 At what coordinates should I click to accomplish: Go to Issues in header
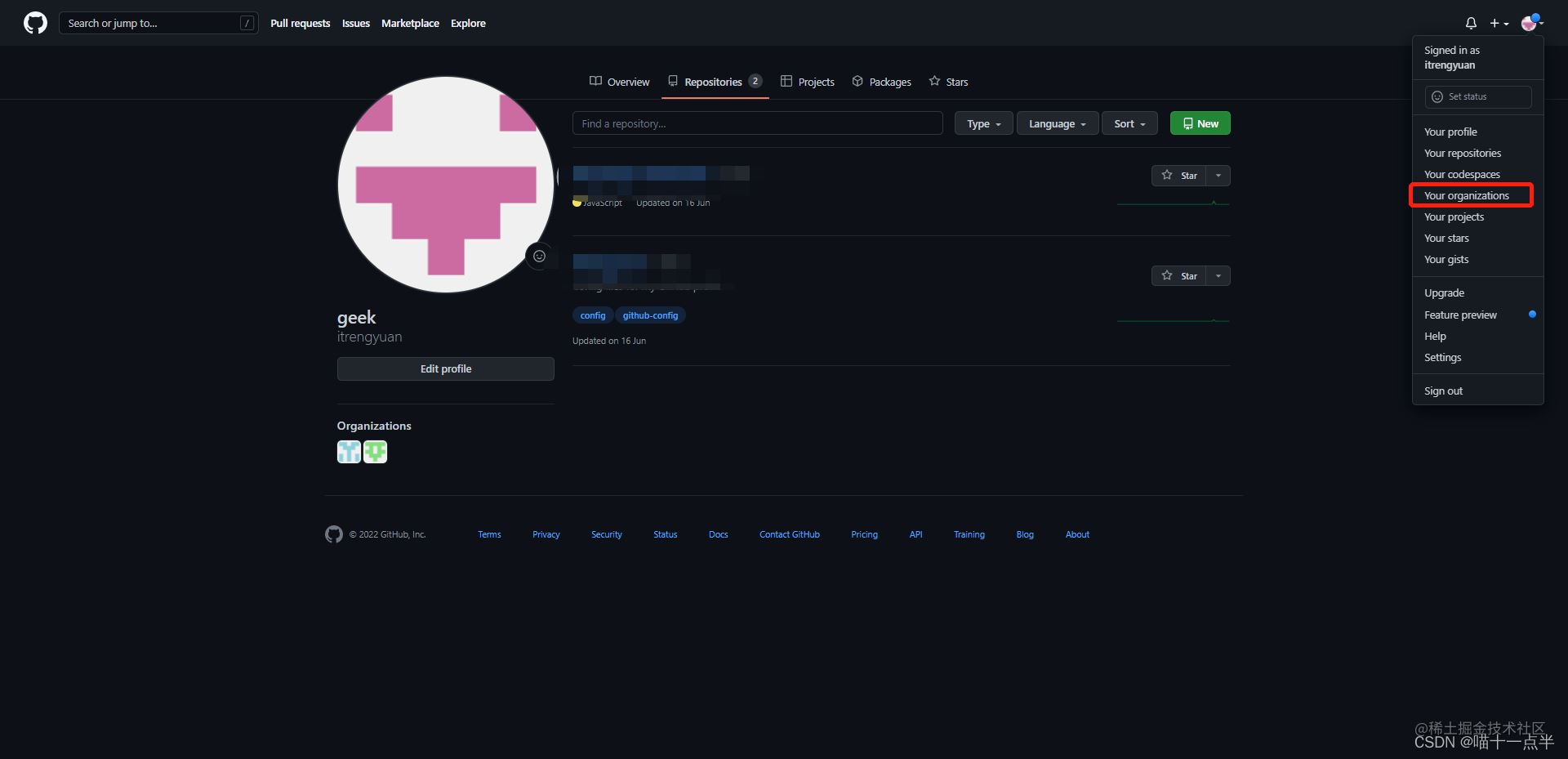(x=356, y=23)
